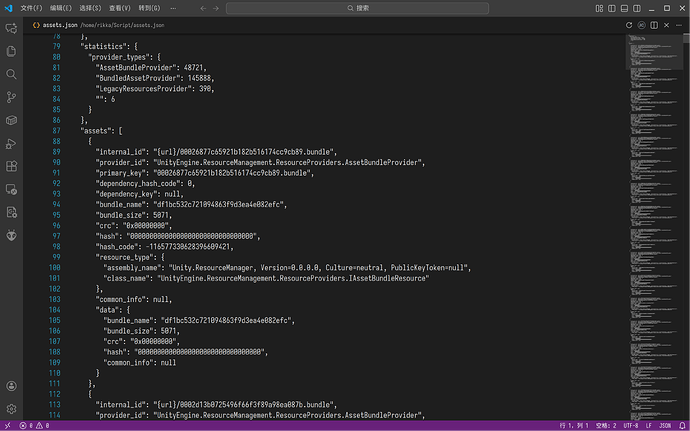Click the UTF-8 encoding status item
This screenshot has width=690, height=431.
(x=630, y=425)
